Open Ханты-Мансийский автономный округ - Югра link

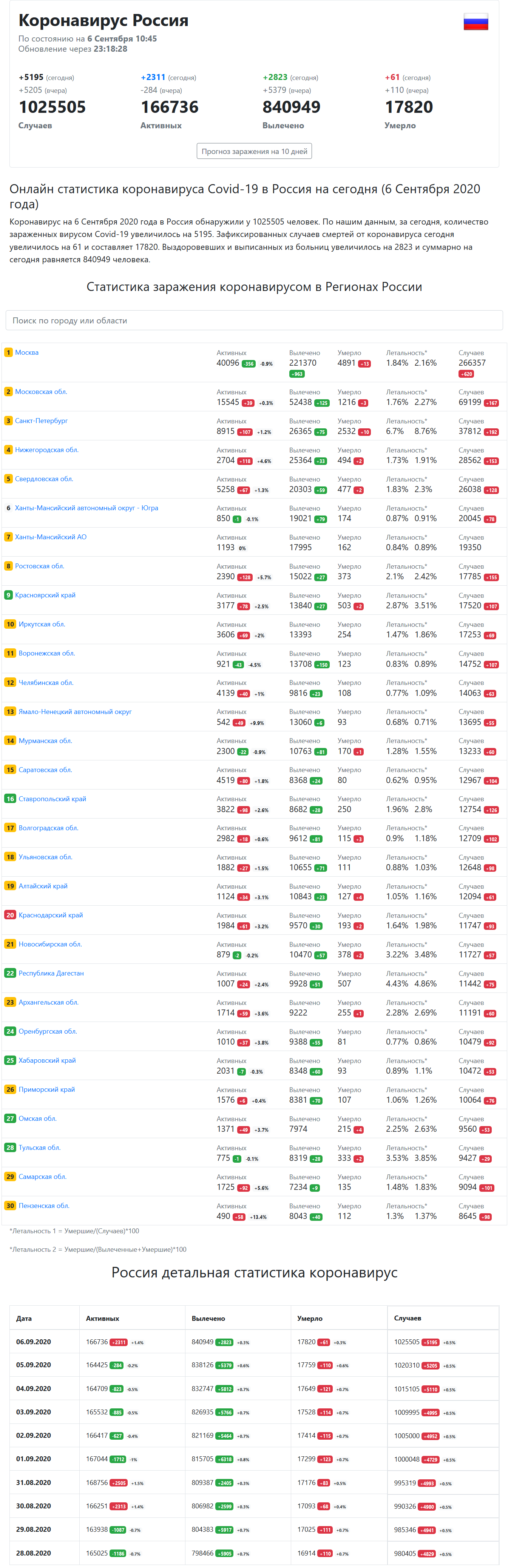click(86, 508)
